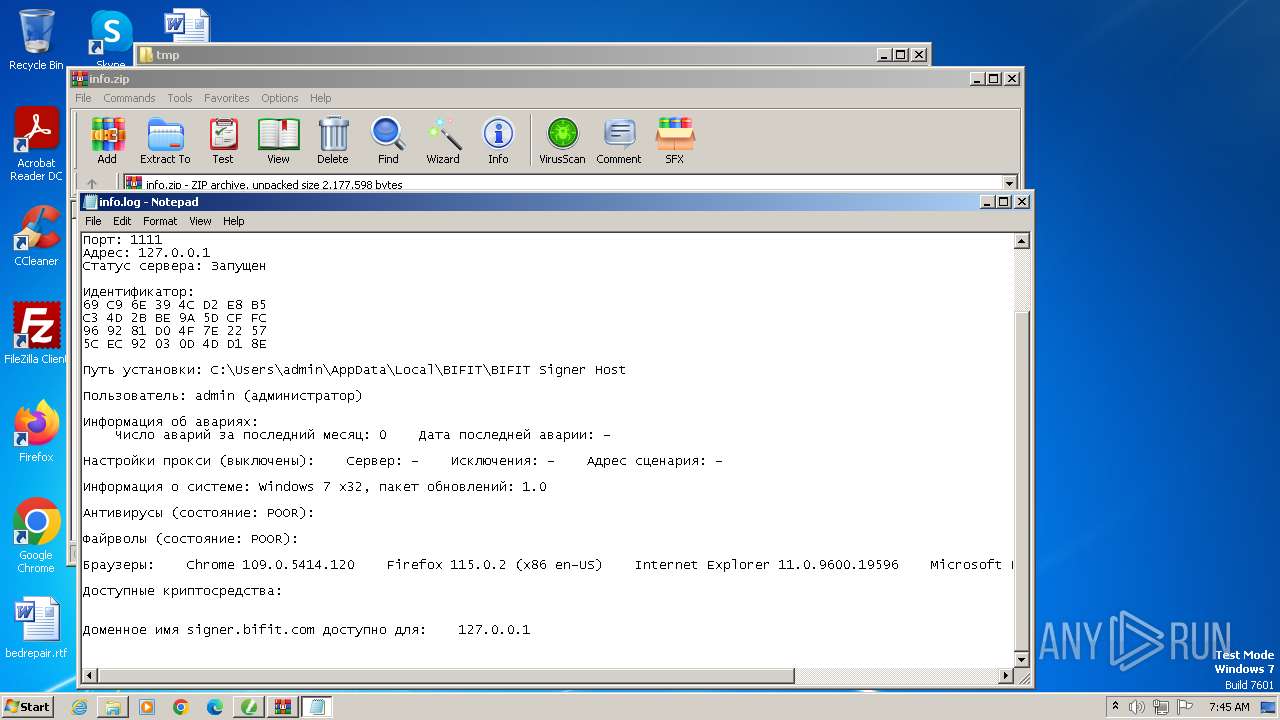This screenshot has width=1280, height=720.
Task: Click the signer.bifit.com domain line
Action: coord(306,630)
